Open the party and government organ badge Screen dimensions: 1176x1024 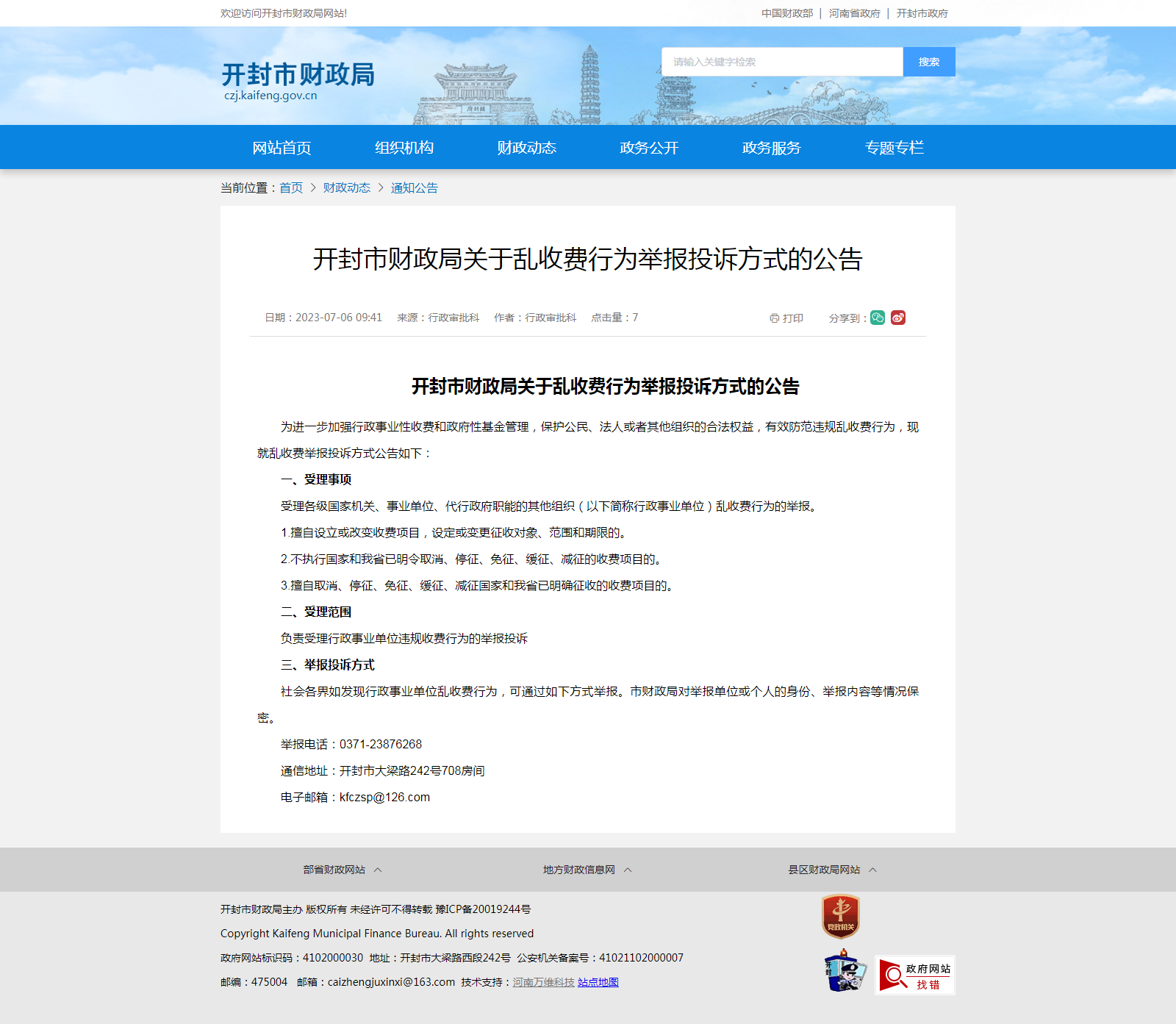(x=840, y=916)
